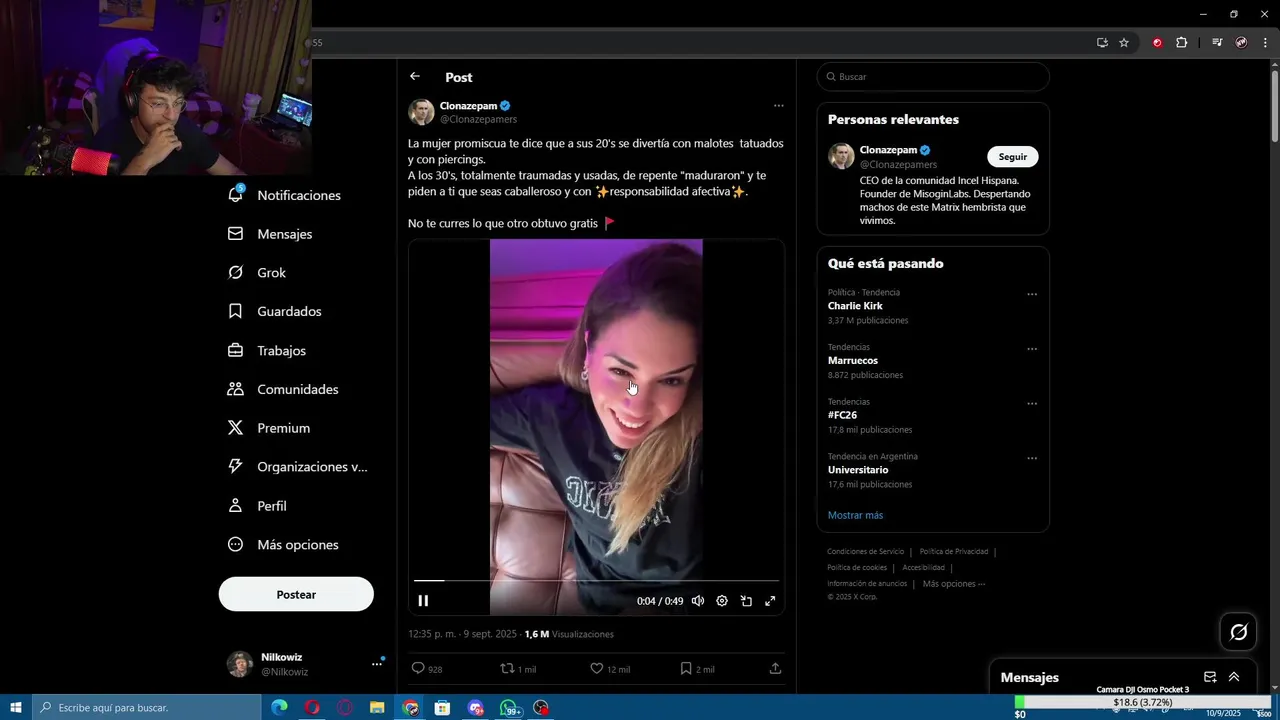The image size is (1280, 720).
Task: Open Perfil in the sidebar
Action: pyautogui.click(x=272, y=506)
